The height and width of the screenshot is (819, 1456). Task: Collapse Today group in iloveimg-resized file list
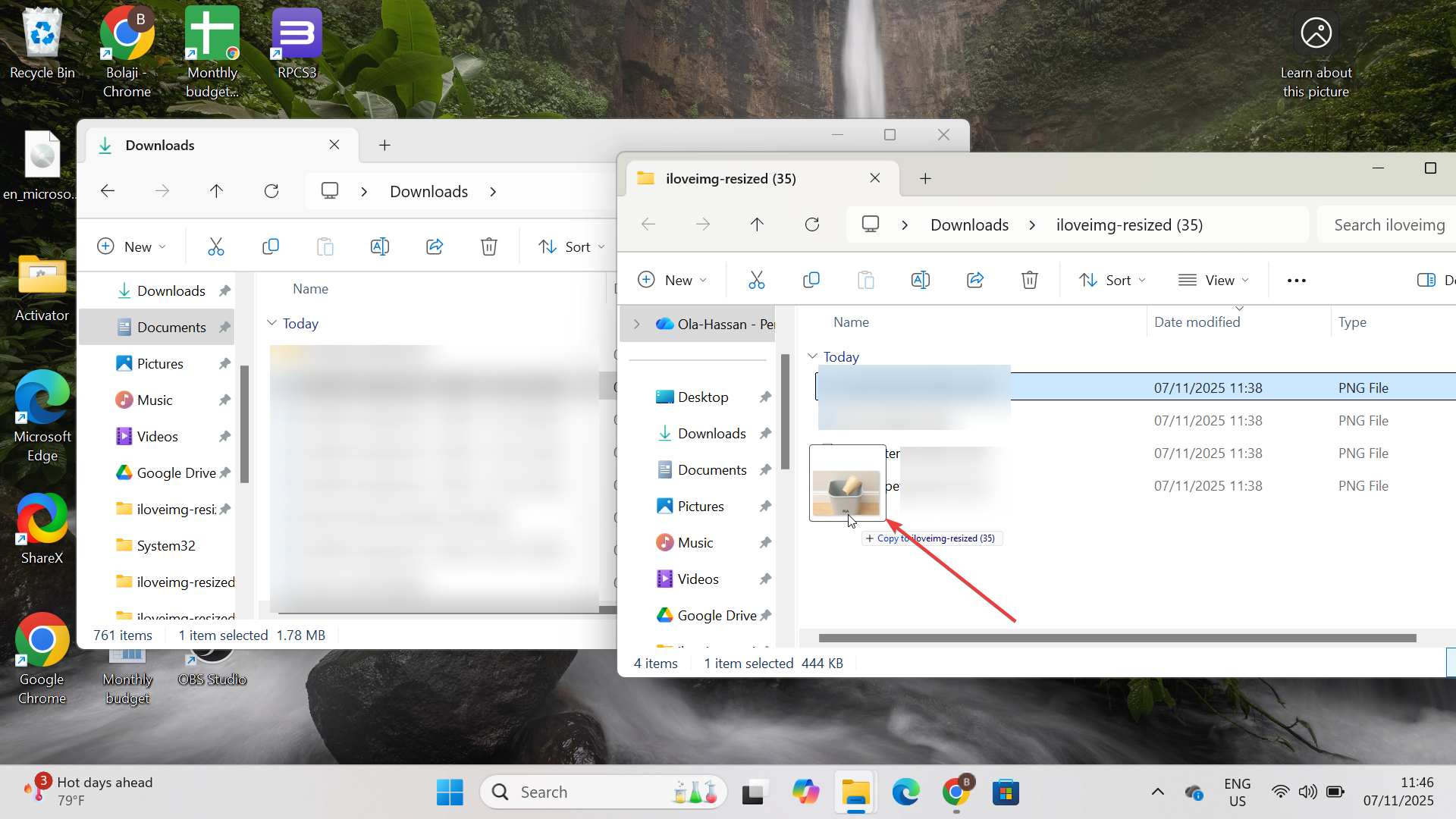[812, 356]
